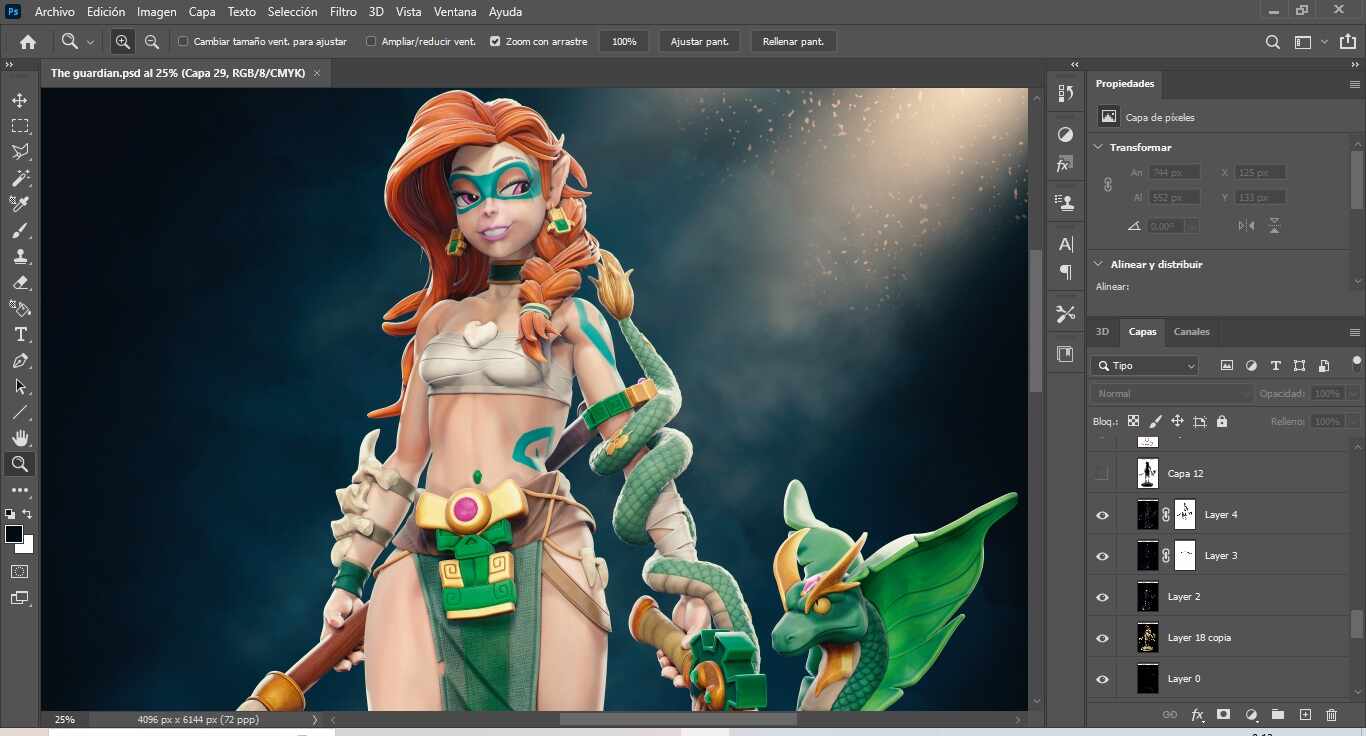Screen dimensions: 1366x736
Task: Open the Filtro menu
Action: click(x=343, y=12)
